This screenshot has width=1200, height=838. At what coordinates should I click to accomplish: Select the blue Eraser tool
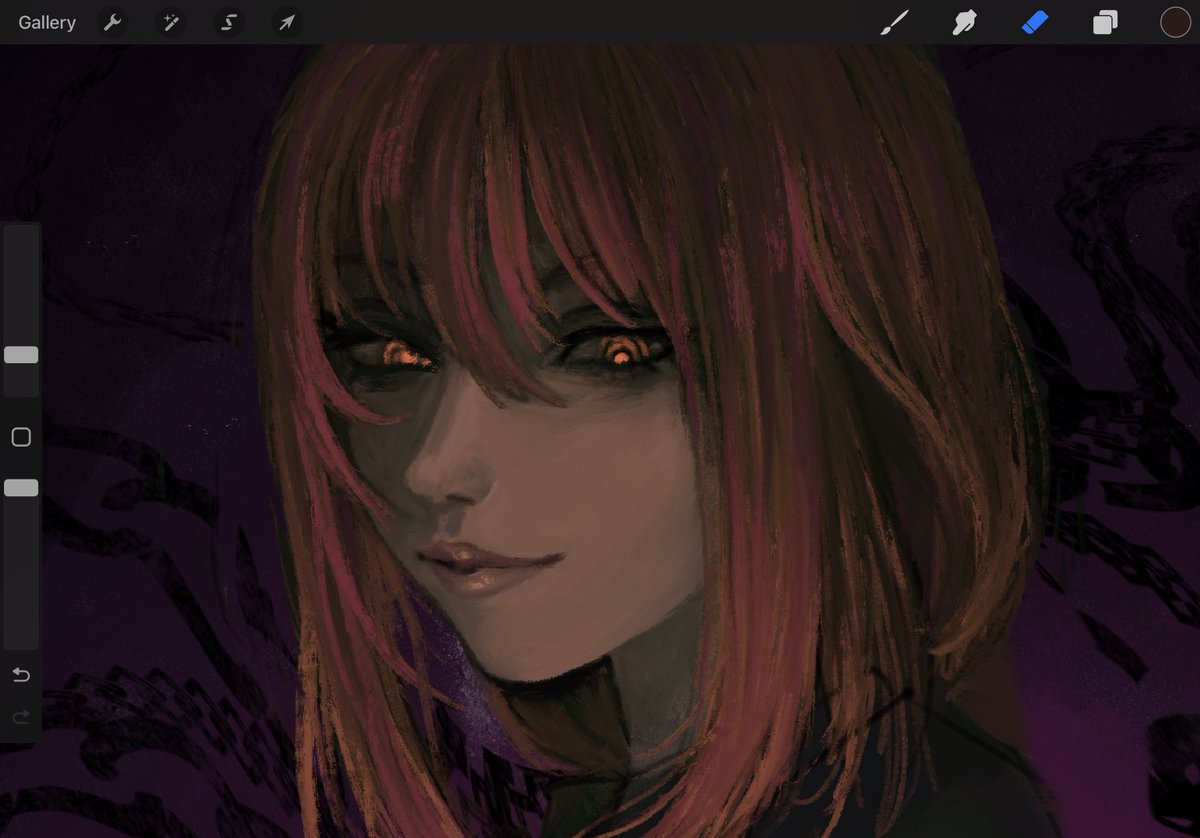point(1035,22)
